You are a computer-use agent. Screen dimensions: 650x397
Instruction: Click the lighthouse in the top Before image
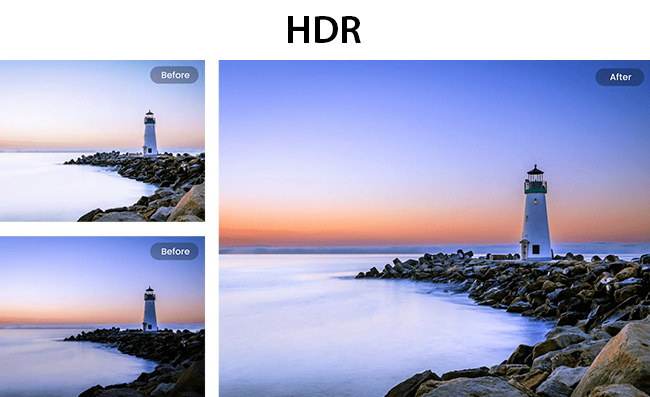point(150,133)
